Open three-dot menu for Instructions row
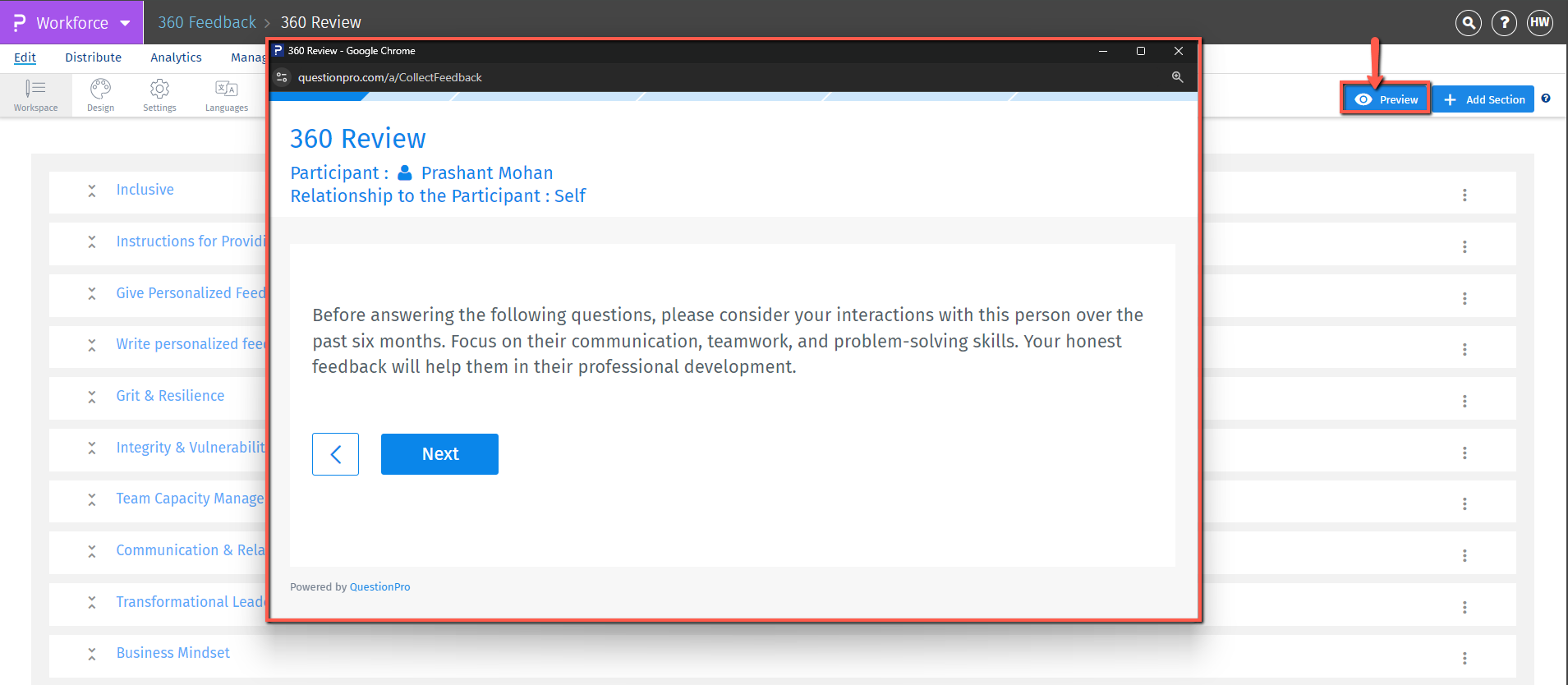Viewport: 1568px width, 685px height. pyautogui.click(x=1464, y=247)
